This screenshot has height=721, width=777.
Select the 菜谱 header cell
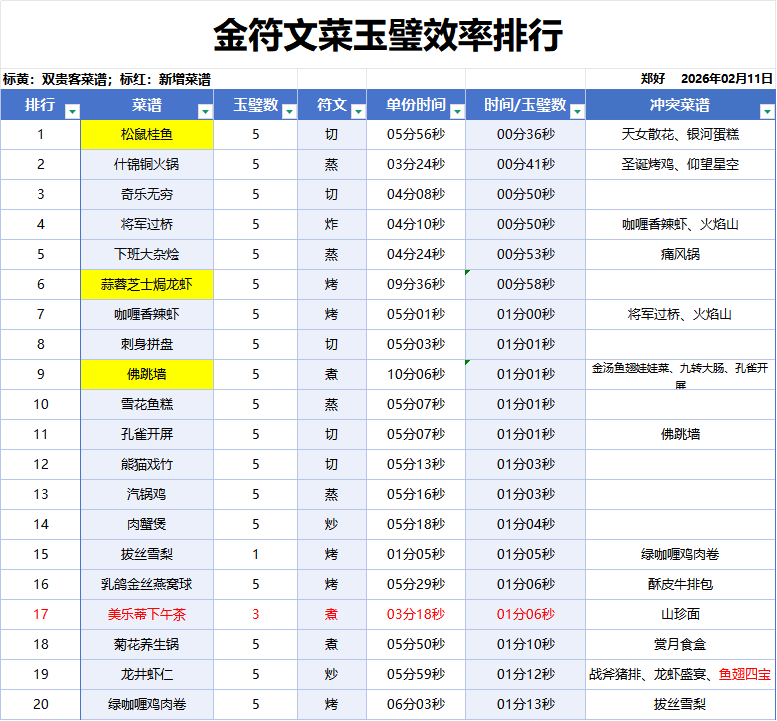(147, 105)
